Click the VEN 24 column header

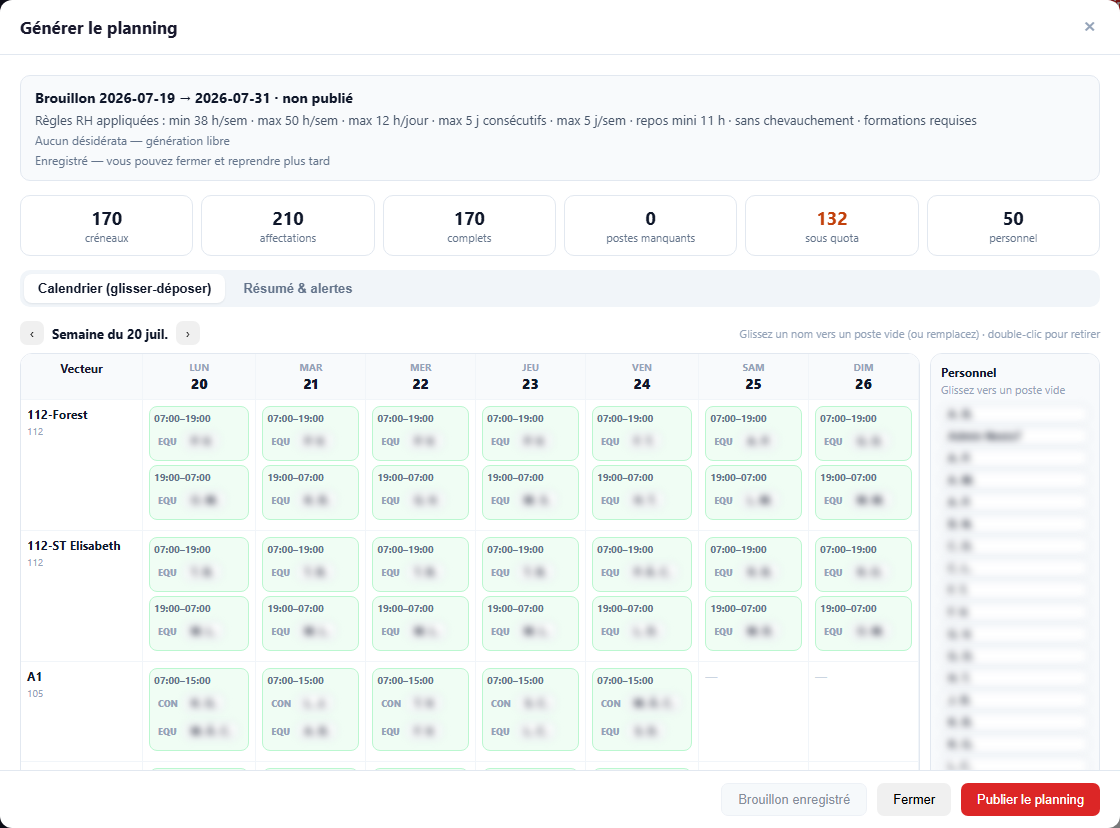point(641,376)
